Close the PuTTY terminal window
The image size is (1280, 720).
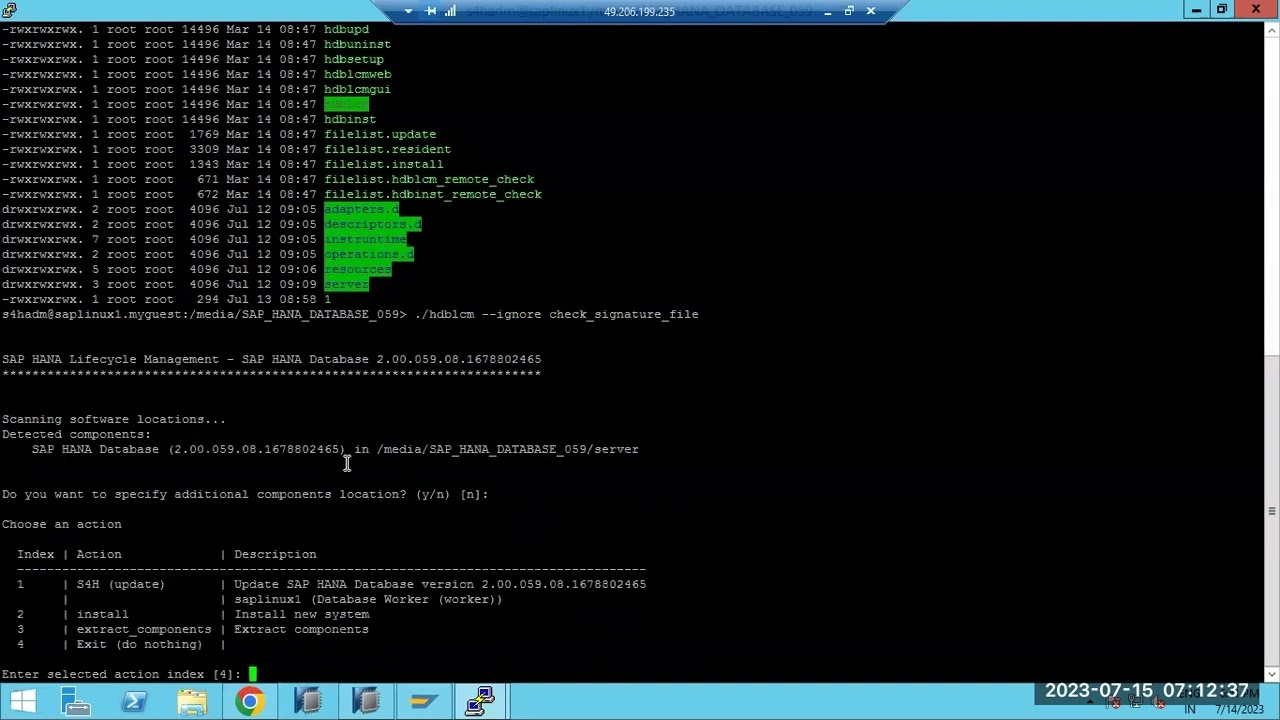point(1256,10)
